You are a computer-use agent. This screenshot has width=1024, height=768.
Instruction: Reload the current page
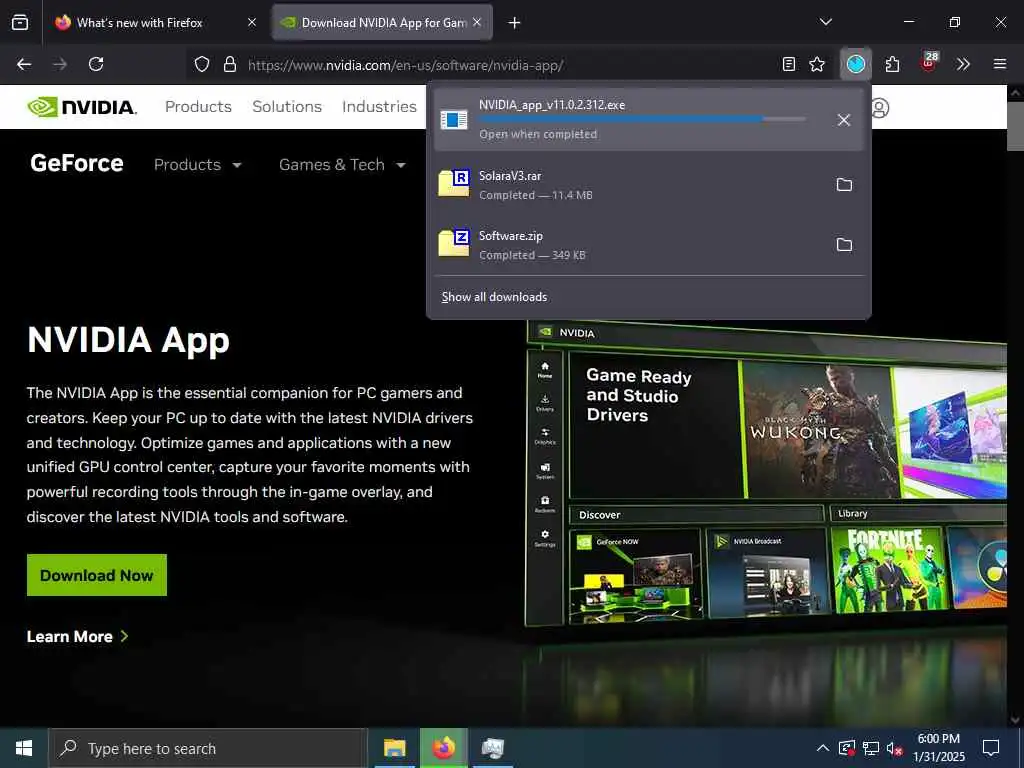[96, 64]
